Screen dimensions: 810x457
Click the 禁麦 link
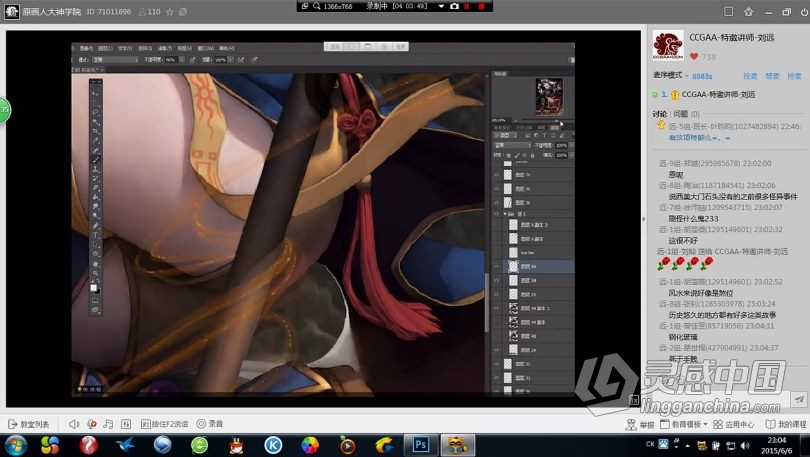(x=772, y=76)
